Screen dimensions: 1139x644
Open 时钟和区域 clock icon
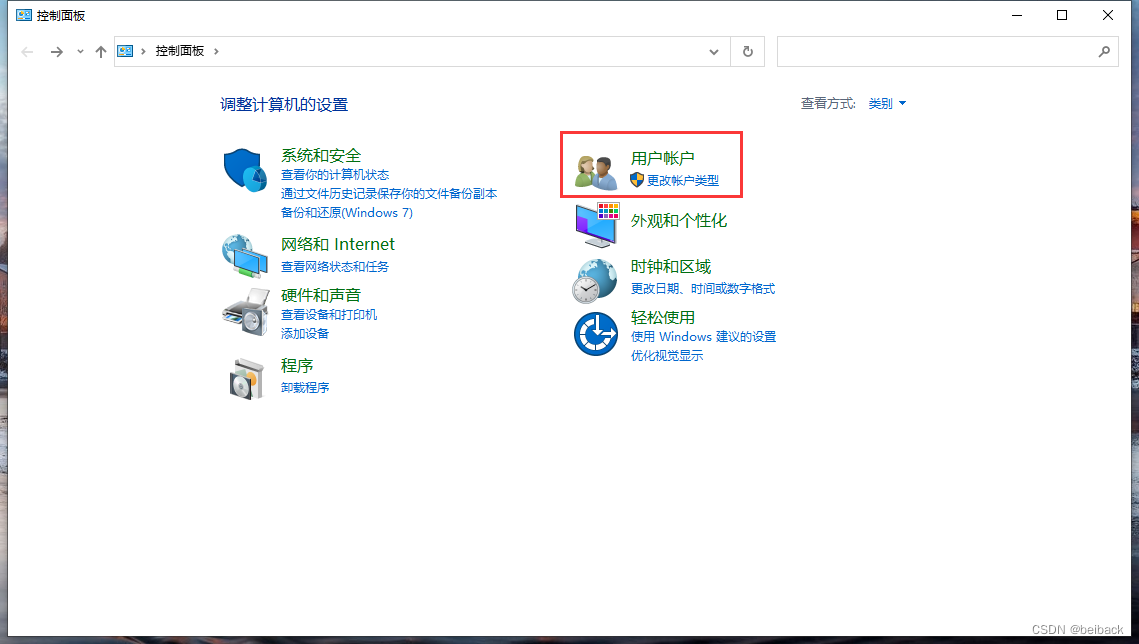point(595,279)
